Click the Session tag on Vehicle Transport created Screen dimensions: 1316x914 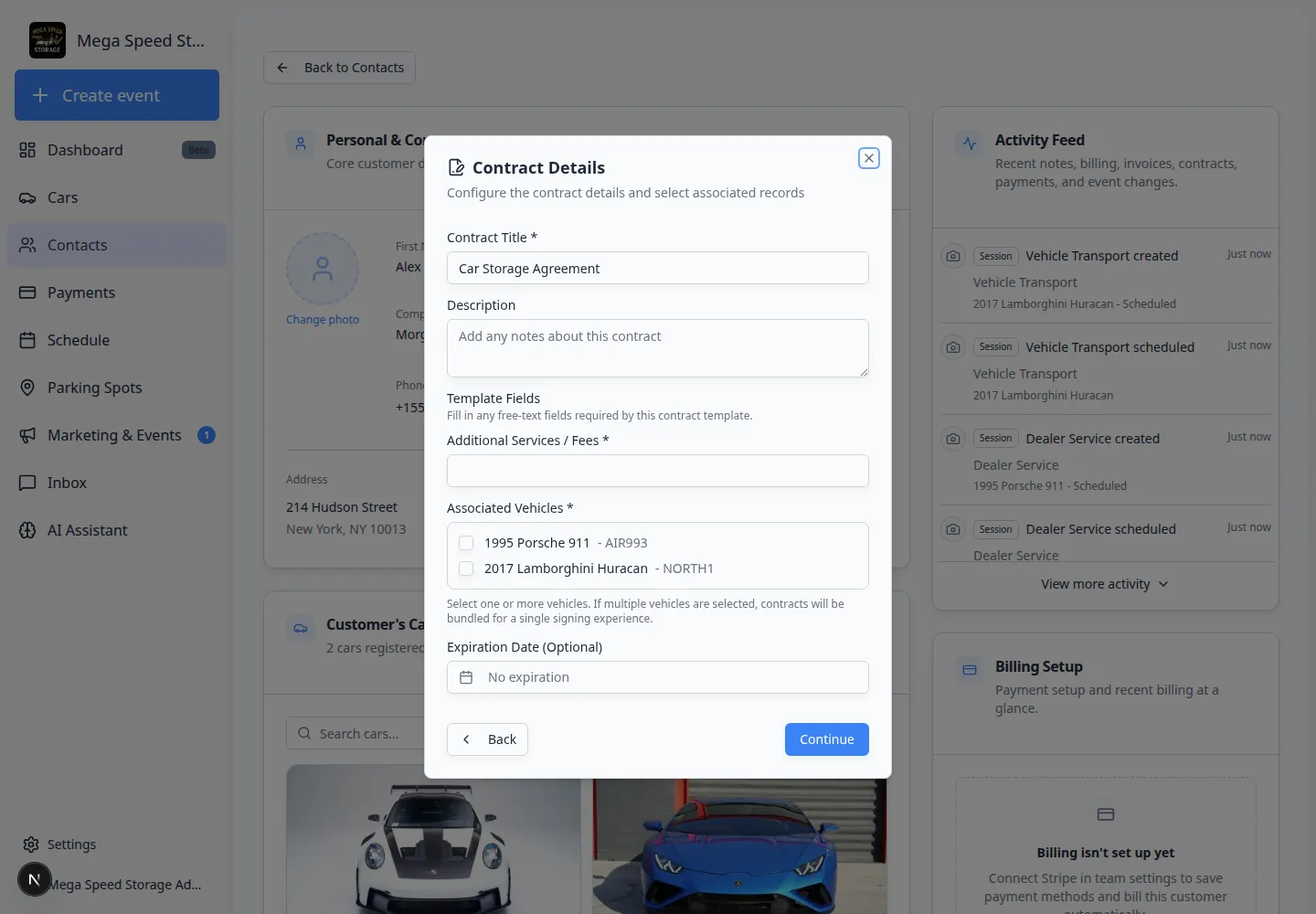(x=995, y=256)
